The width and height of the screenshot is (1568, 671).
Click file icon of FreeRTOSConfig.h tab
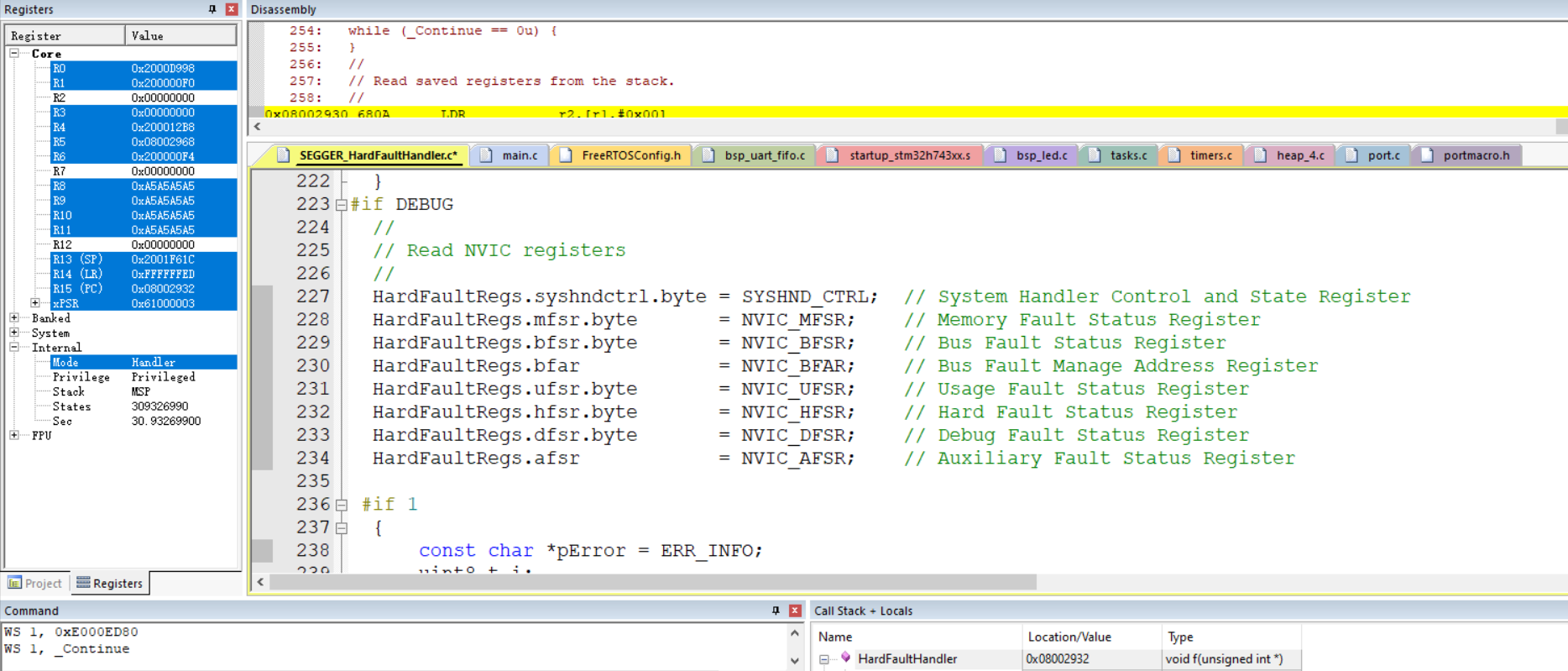pyautogui.click(x=566, y=155)
